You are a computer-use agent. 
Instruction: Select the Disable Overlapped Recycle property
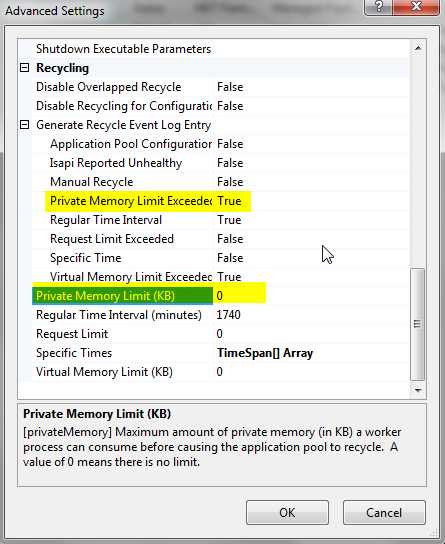coord(109,87)
